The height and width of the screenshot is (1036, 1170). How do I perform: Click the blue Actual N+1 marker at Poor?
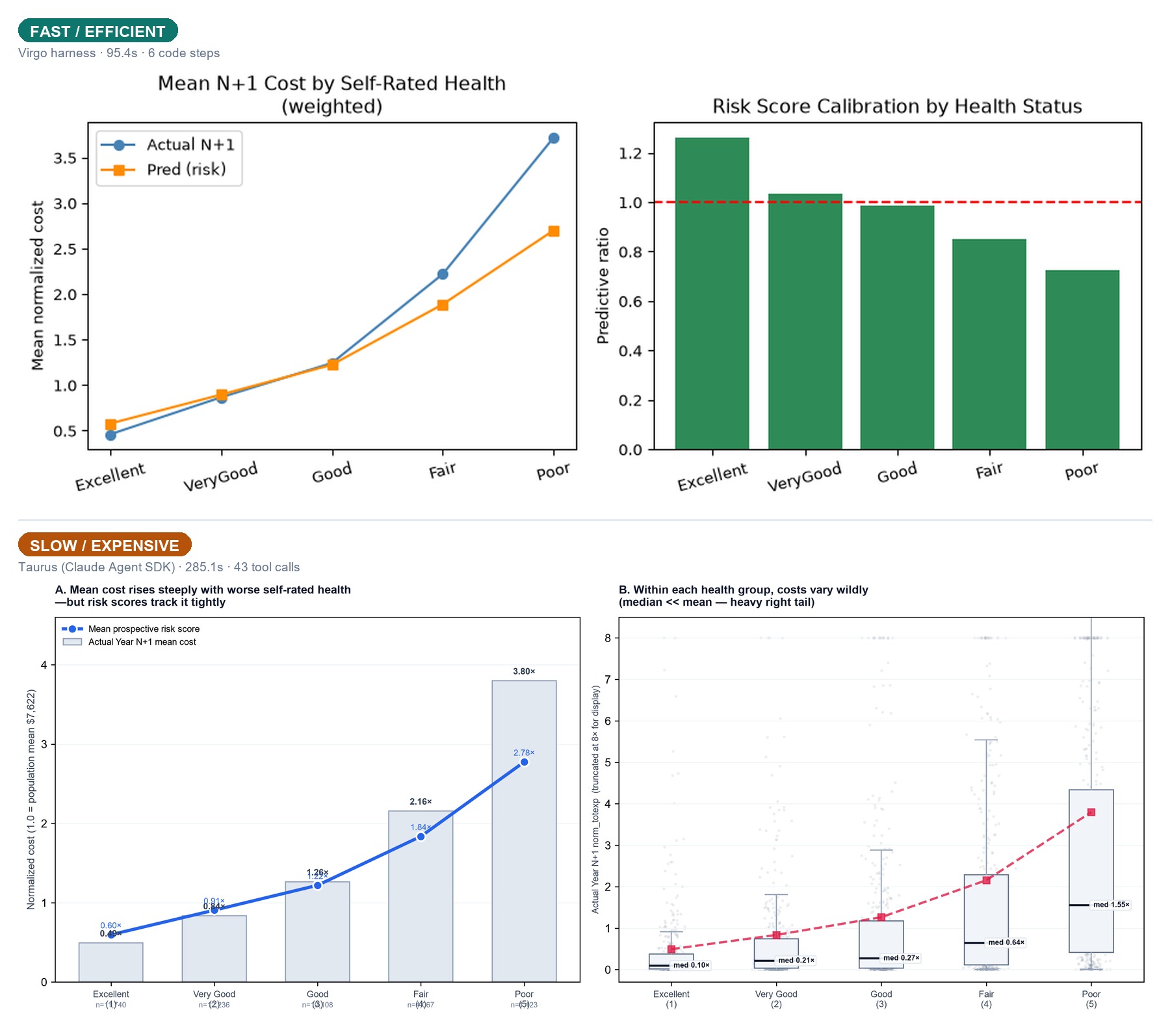(x=554, y=138)
